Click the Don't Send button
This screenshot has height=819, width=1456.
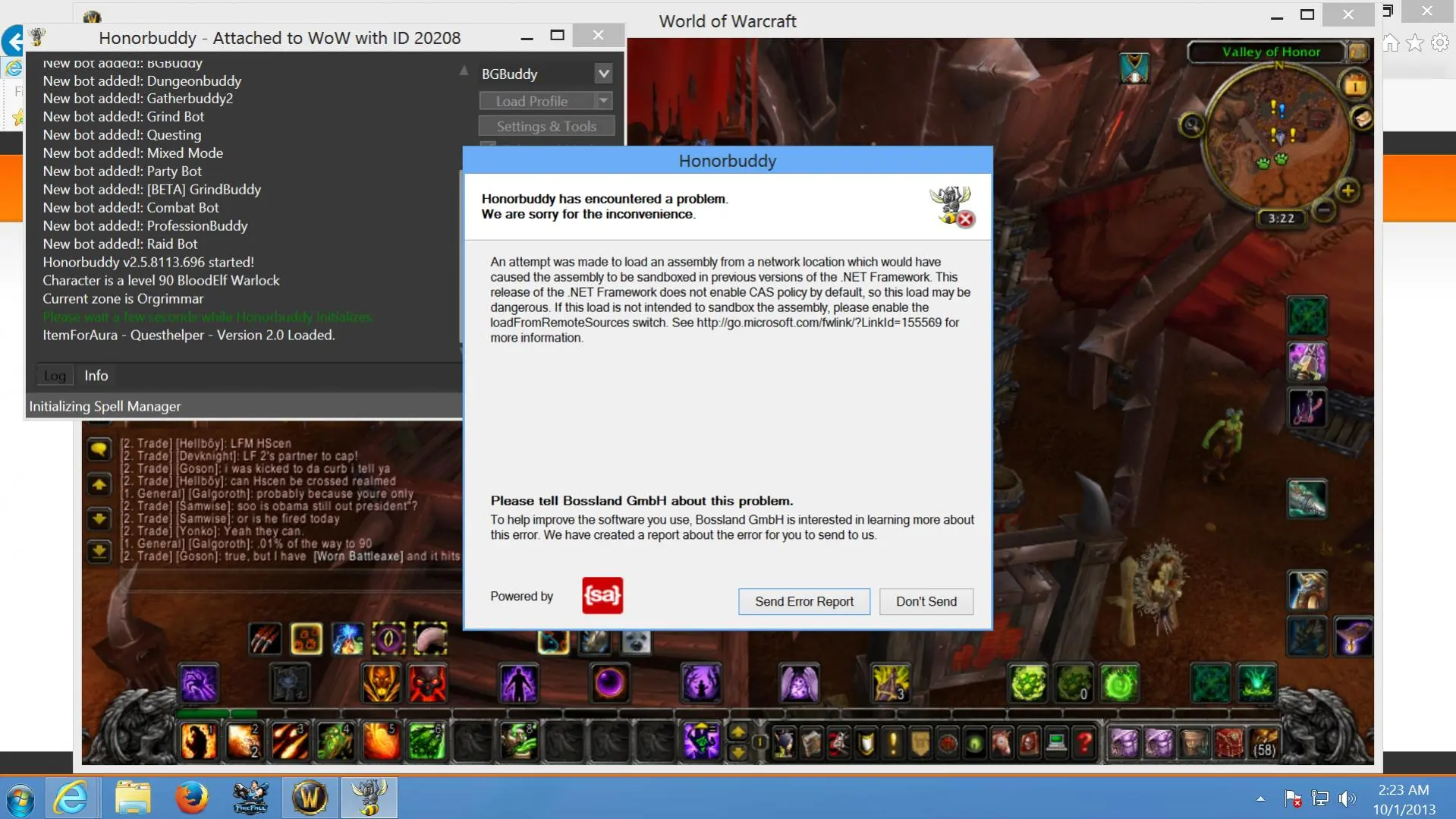(x=926, y=601)
